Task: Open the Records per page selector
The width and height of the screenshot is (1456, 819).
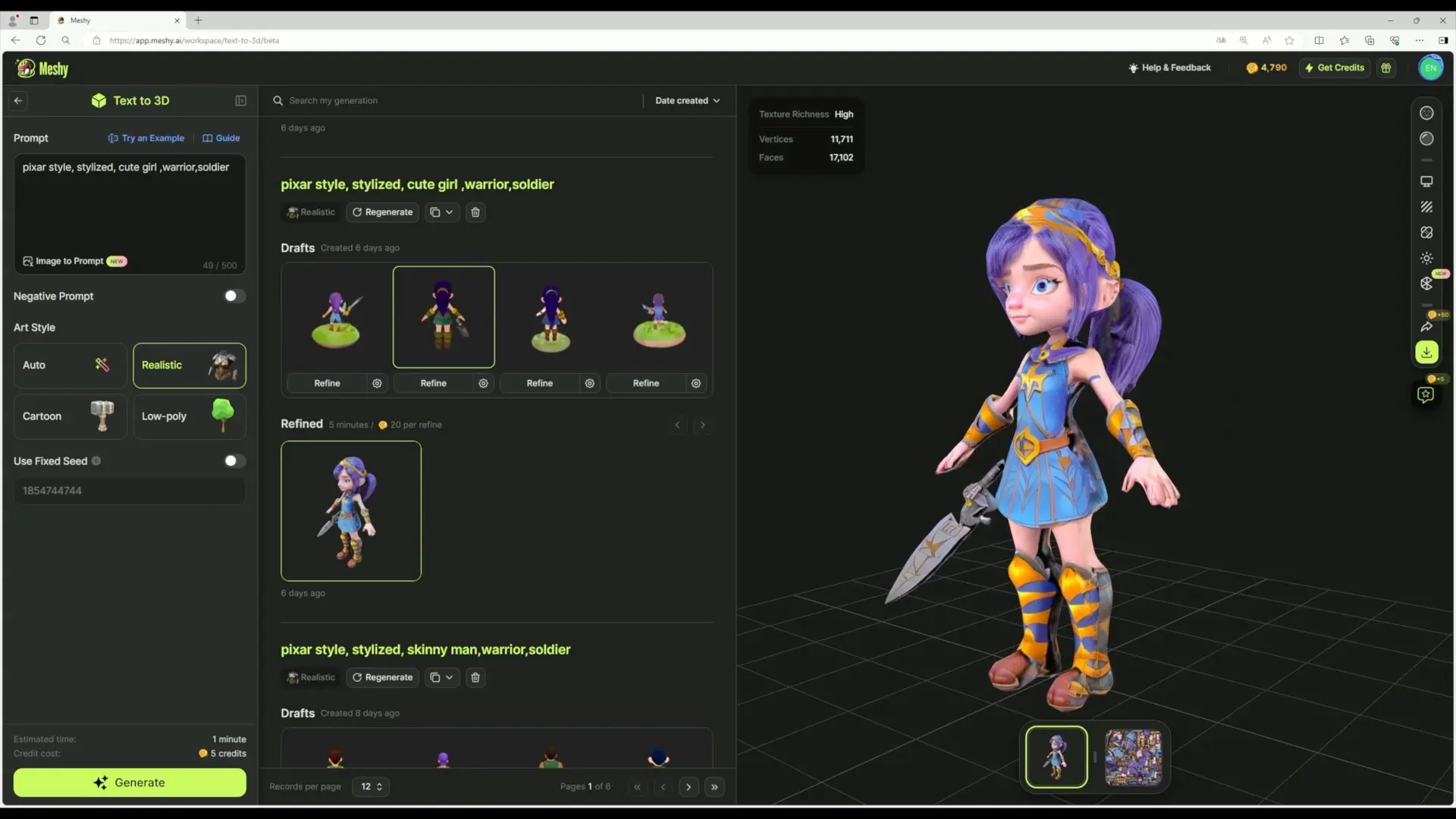Action: [371, 787]
